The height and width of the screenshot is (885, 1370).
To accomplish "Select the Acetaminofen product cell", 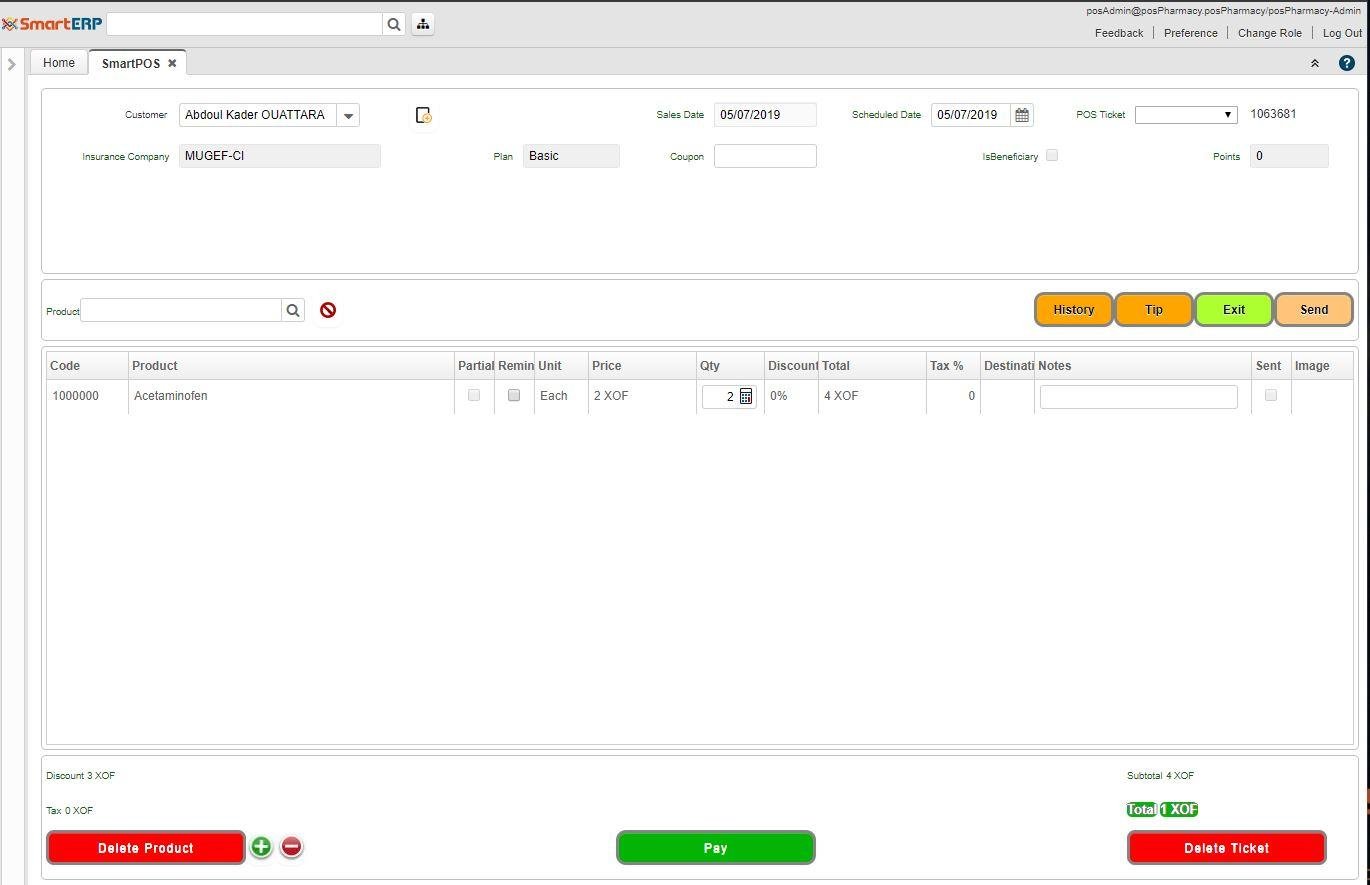I will [291, 396].
